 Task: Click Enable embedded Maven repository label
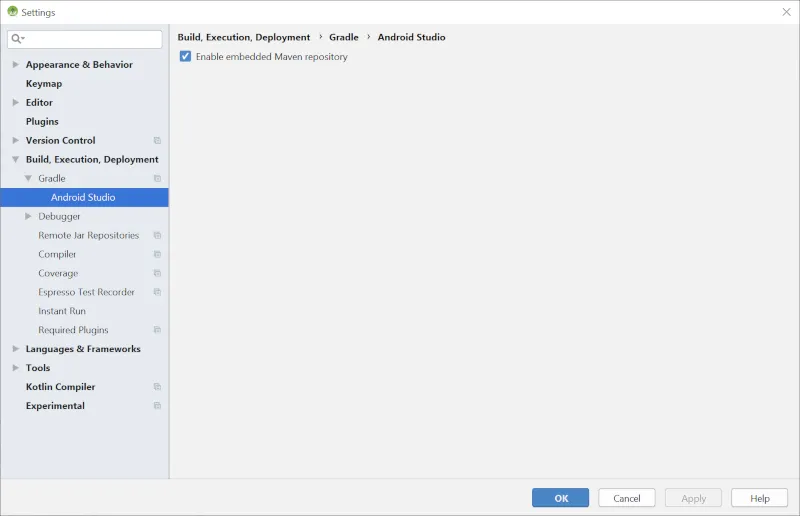tap(271, 57)
